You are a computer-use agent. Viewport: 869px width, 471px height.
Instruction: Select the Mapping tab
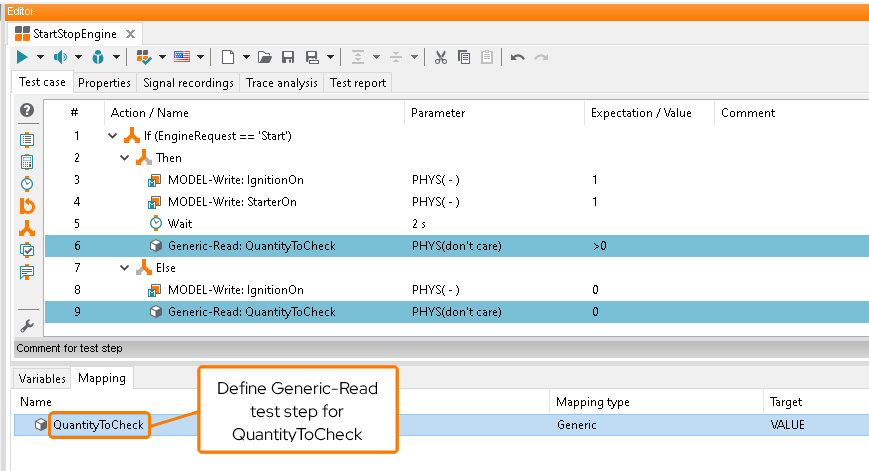102,378
